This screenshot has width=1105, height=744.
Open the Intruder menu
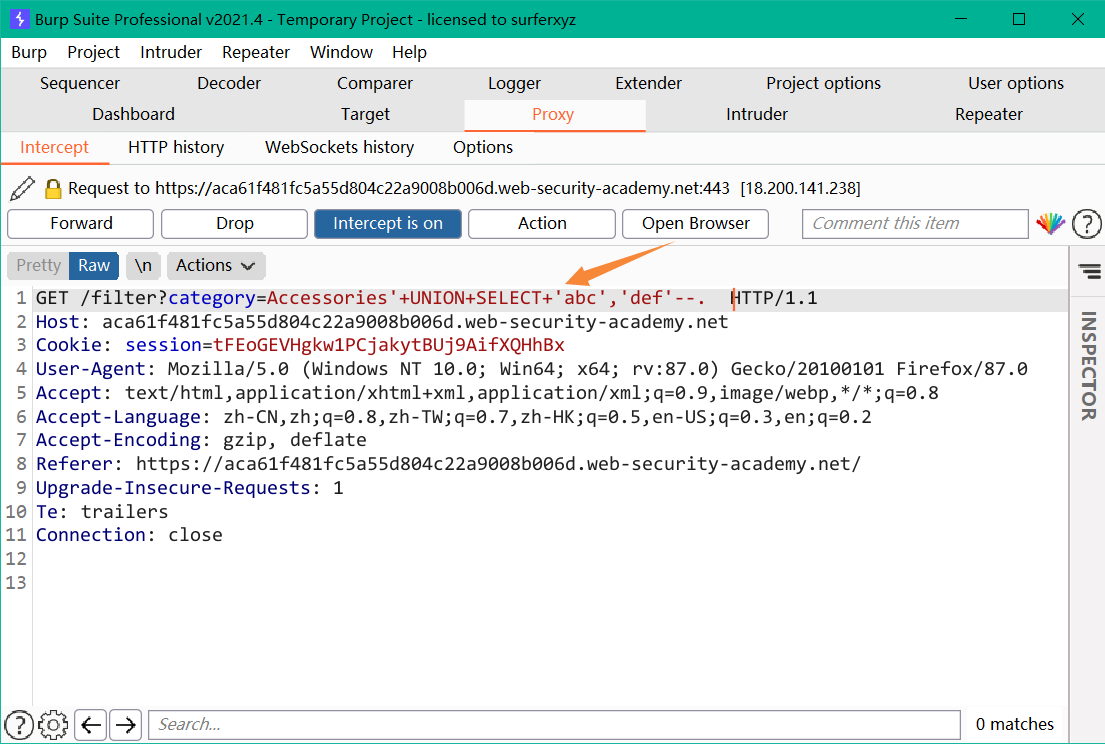[171, 52]
